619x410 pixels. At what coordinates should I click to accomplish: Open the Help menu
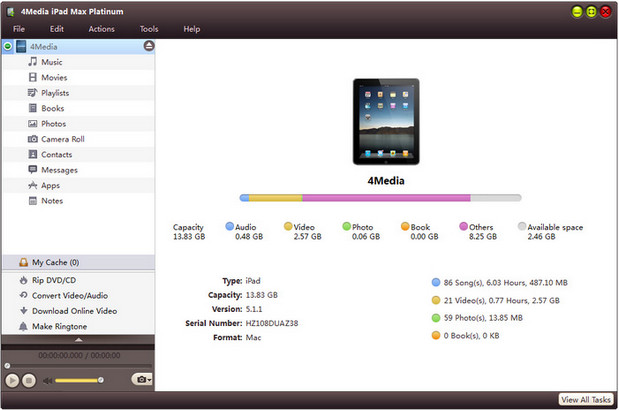pyautogui.click(x=191, y=29)
